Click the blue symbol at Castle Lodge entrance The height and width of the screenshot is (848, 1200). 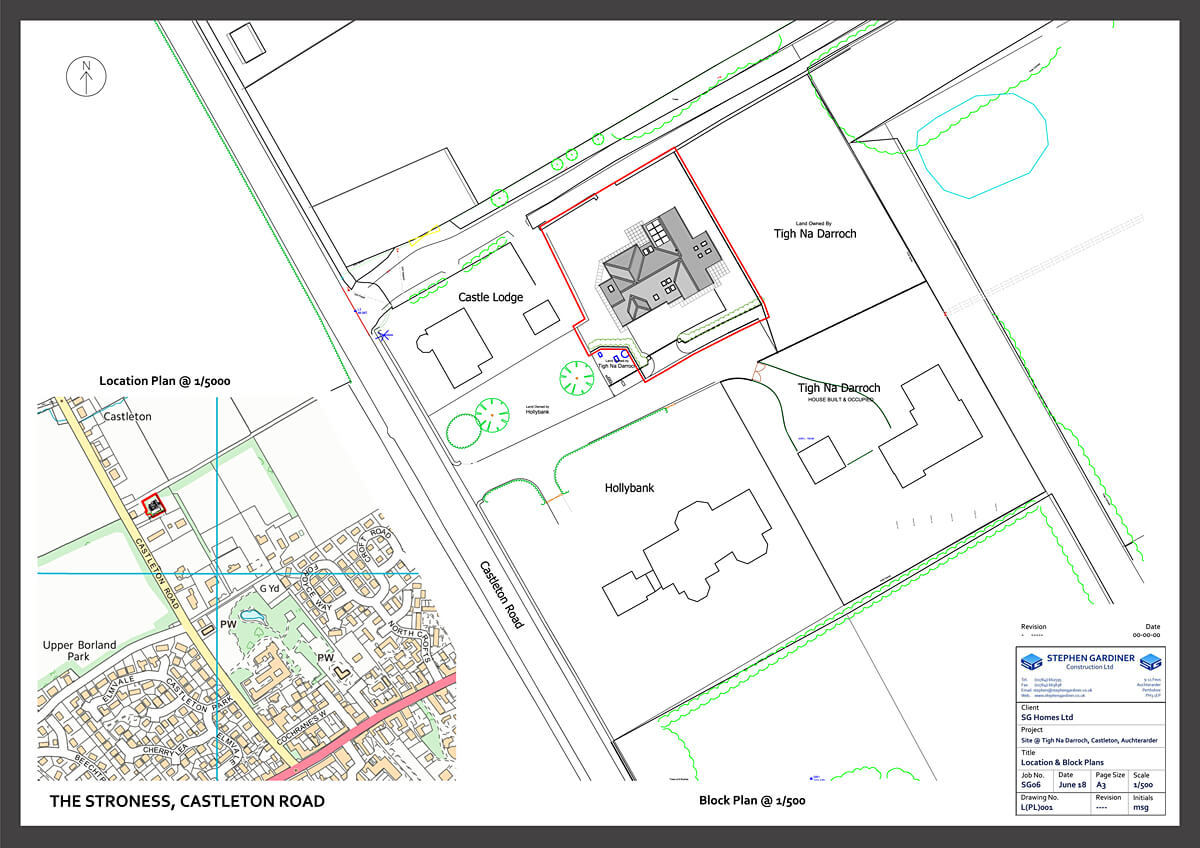click(381, 336)
